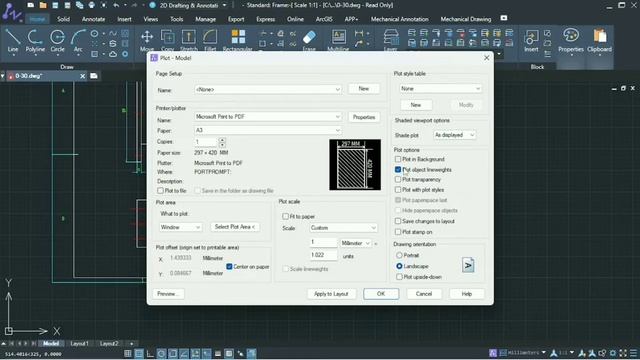This screenshot has width=640, height=360.
Task: Uncheck Plot object lineweights
Action: tap(398, 169)
